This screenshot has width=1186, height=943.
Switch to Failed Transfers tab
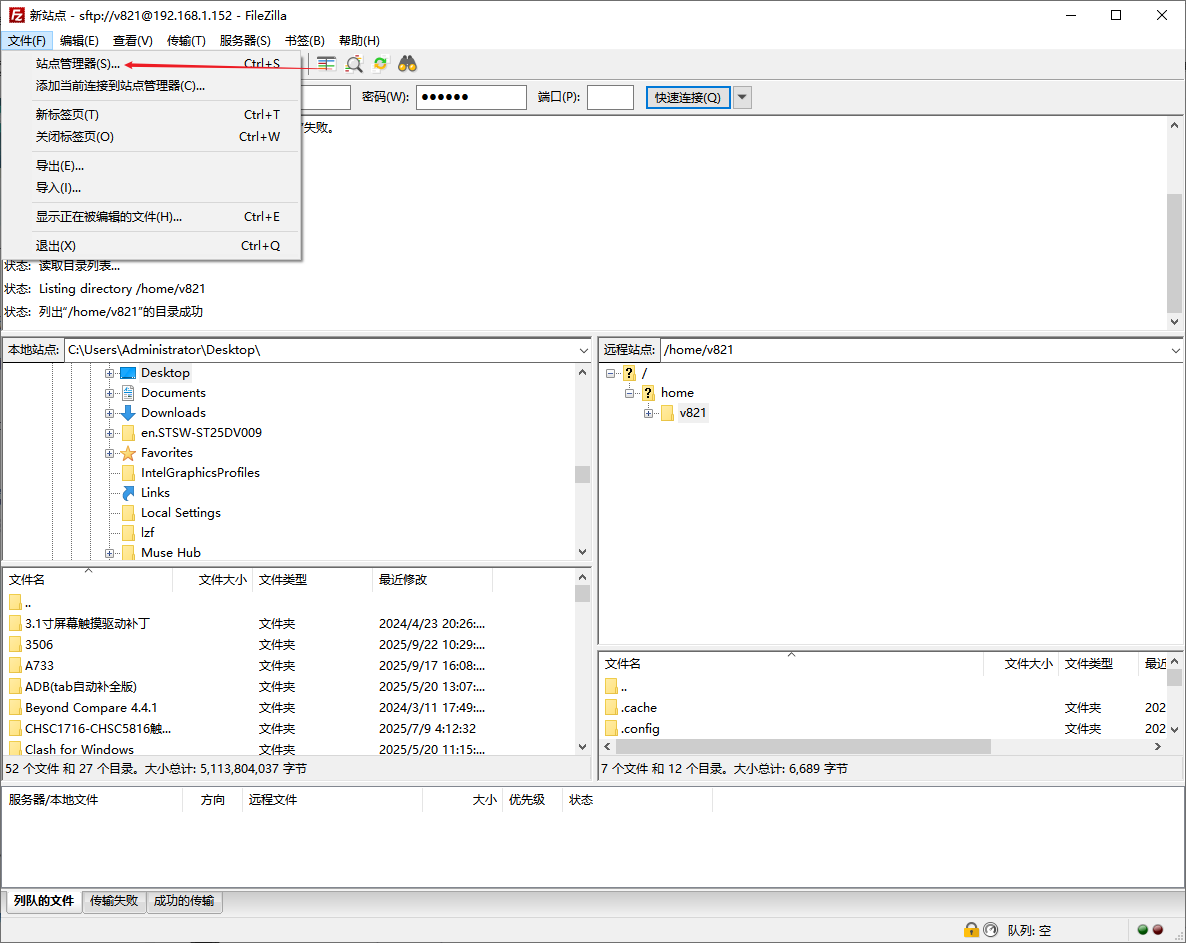(x=114, y=901)
